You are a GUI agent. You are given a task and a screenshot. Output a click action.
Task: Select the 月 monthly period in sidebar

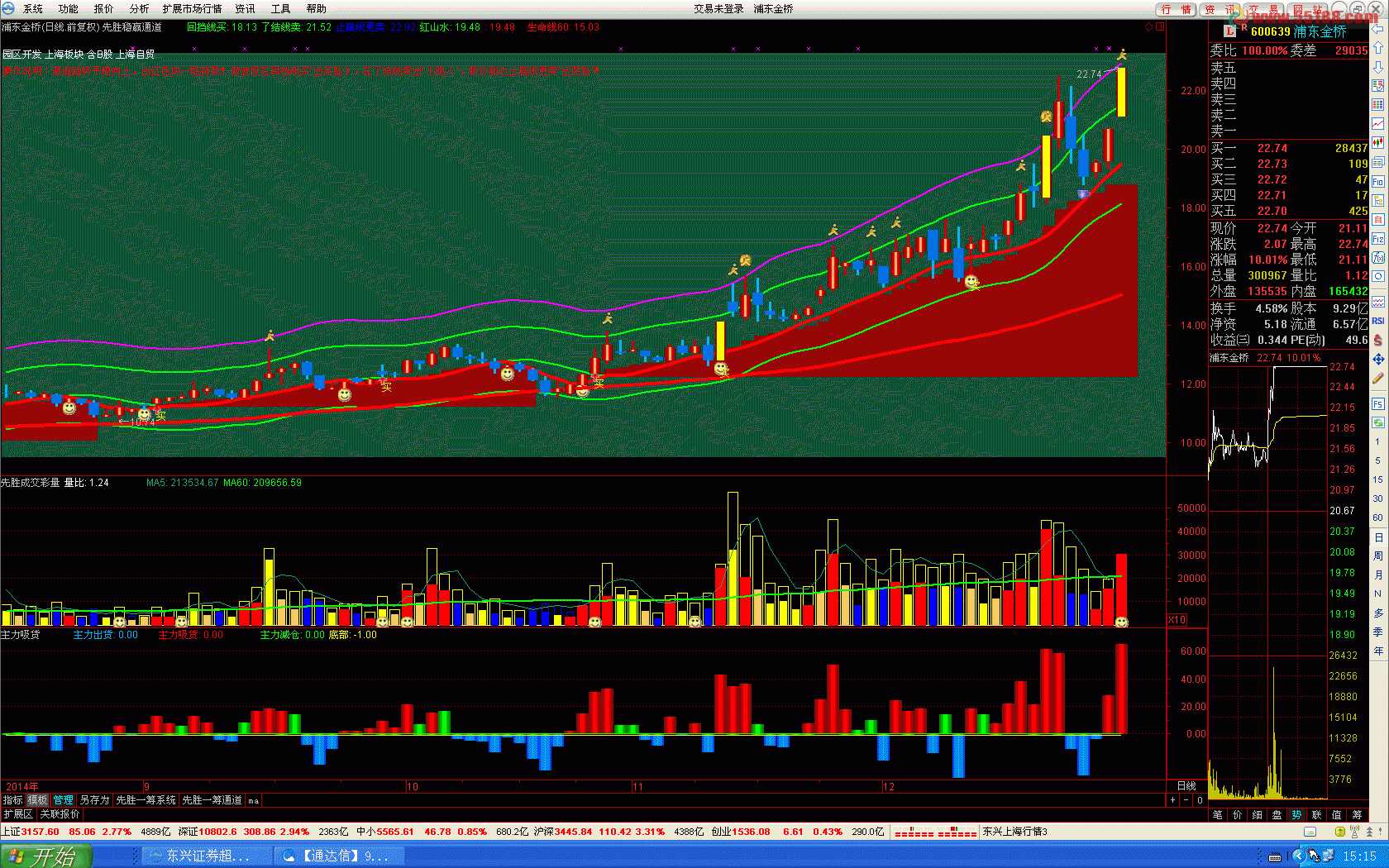1378,575
